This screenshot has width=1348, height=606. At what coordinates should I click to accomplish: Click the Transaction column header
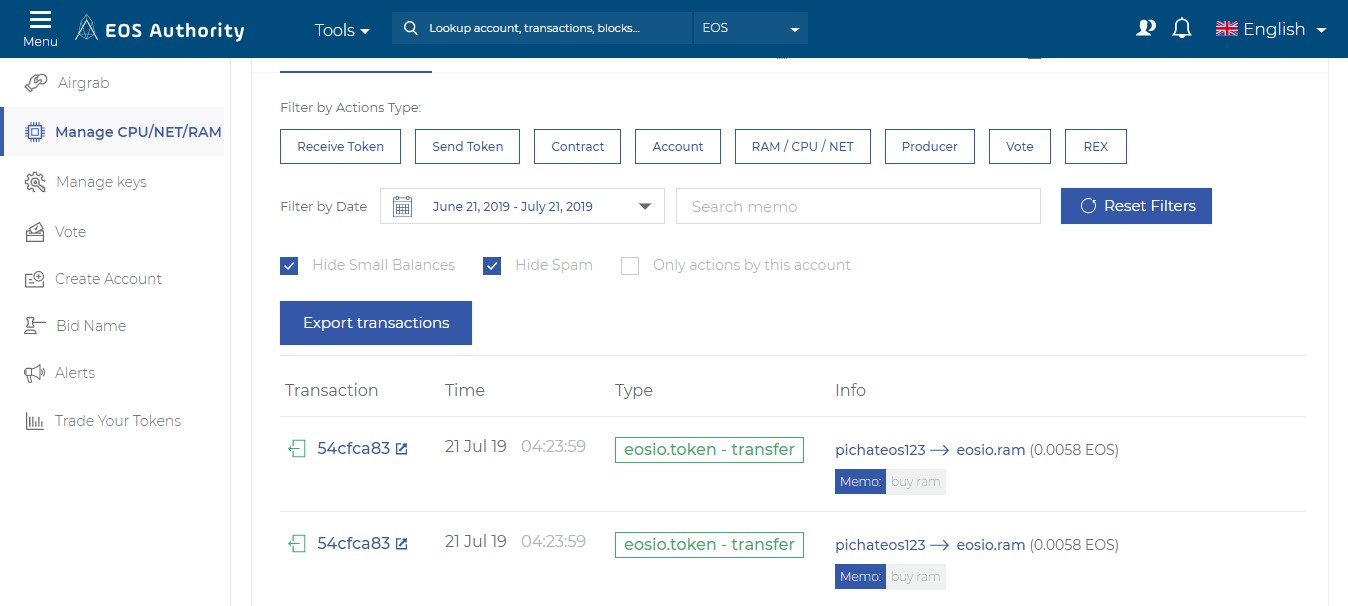pyautogui.click(x=332, y=390)
